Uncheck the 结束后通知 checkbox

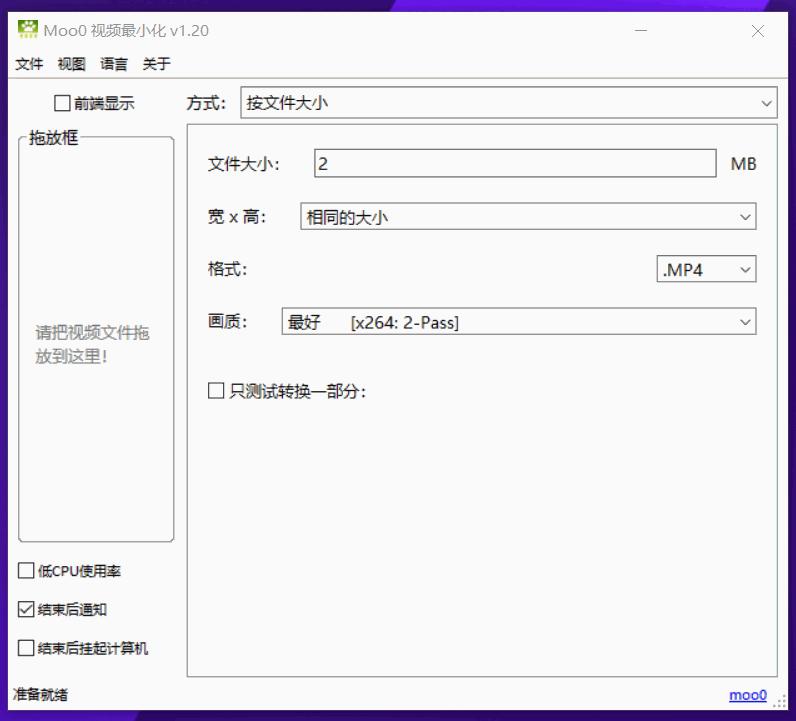point(26,609)
